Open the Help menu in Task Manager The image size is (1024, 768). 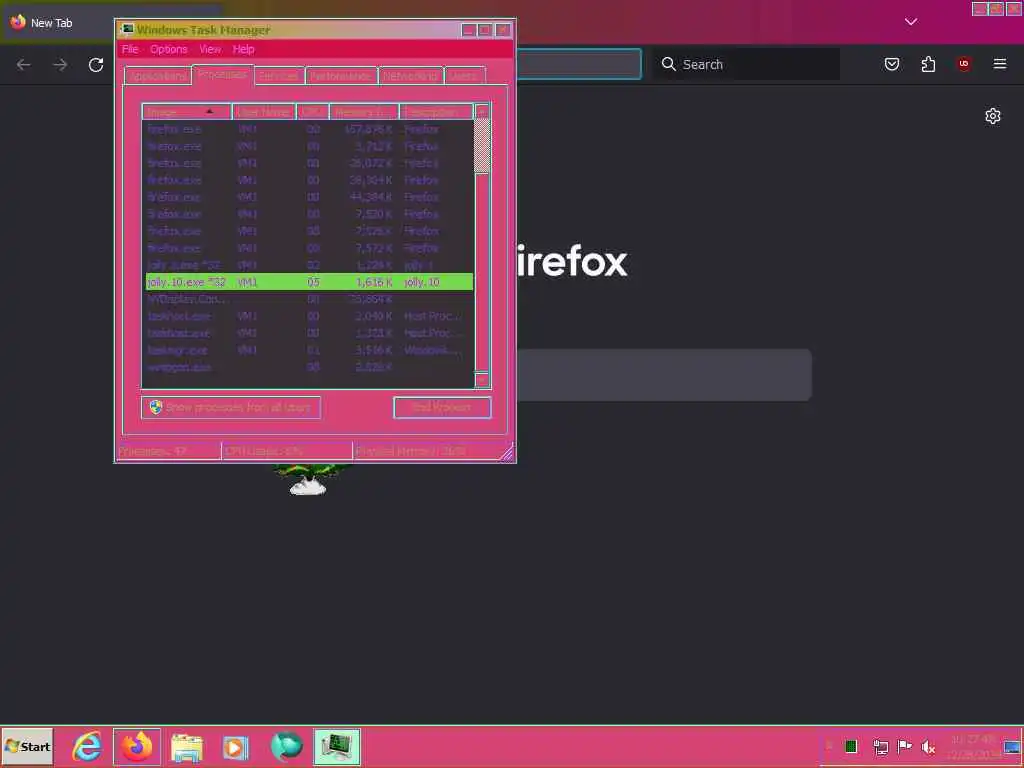[x=244, y=49]
